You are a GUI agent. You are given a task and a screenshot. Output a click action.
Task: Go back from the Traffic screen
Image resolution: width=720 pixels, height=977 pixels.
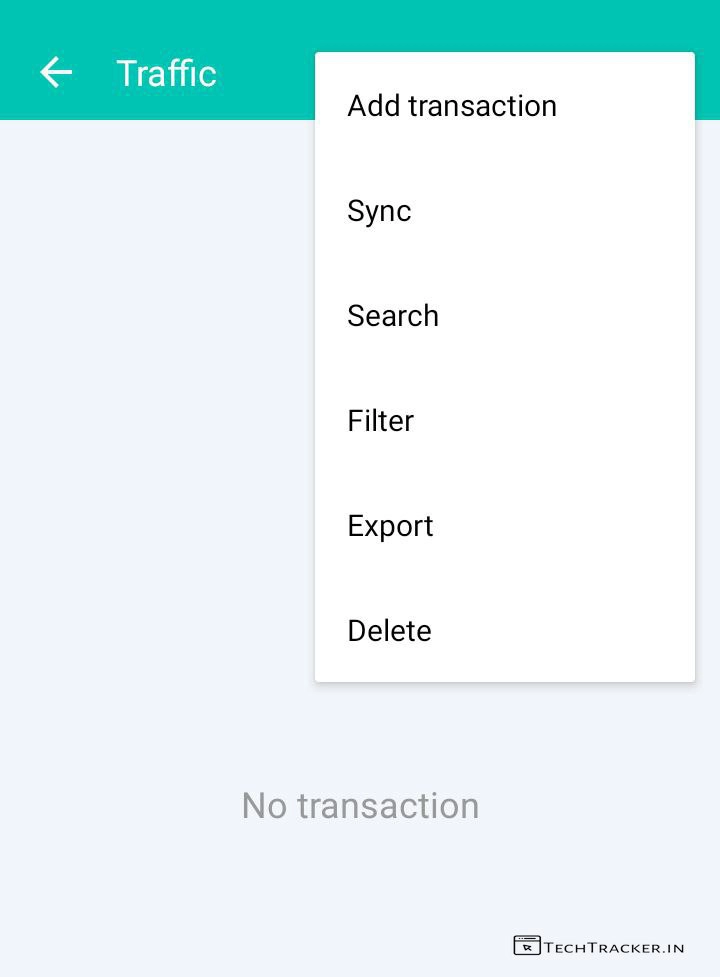[x=56, y=73]
